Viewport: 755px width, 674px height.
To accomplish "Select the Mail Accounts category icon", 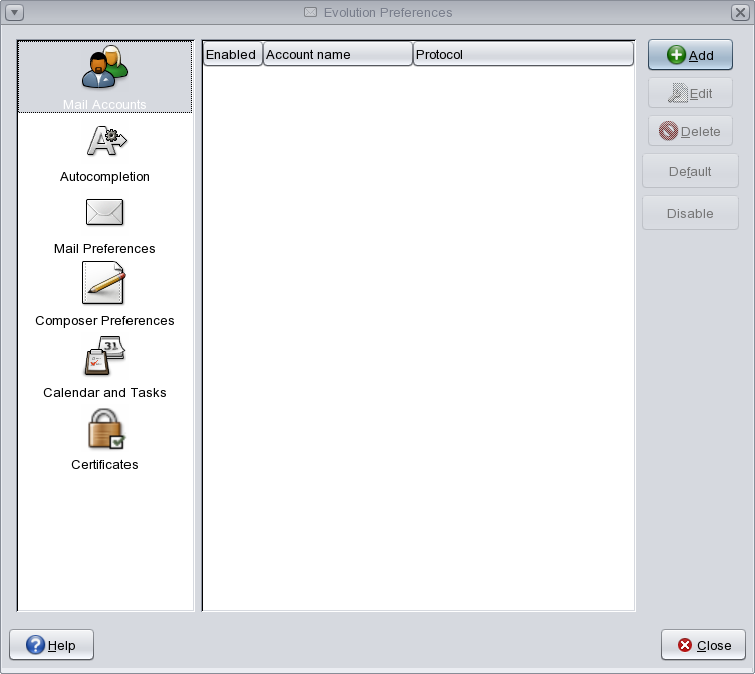I will tap(104, 67).
